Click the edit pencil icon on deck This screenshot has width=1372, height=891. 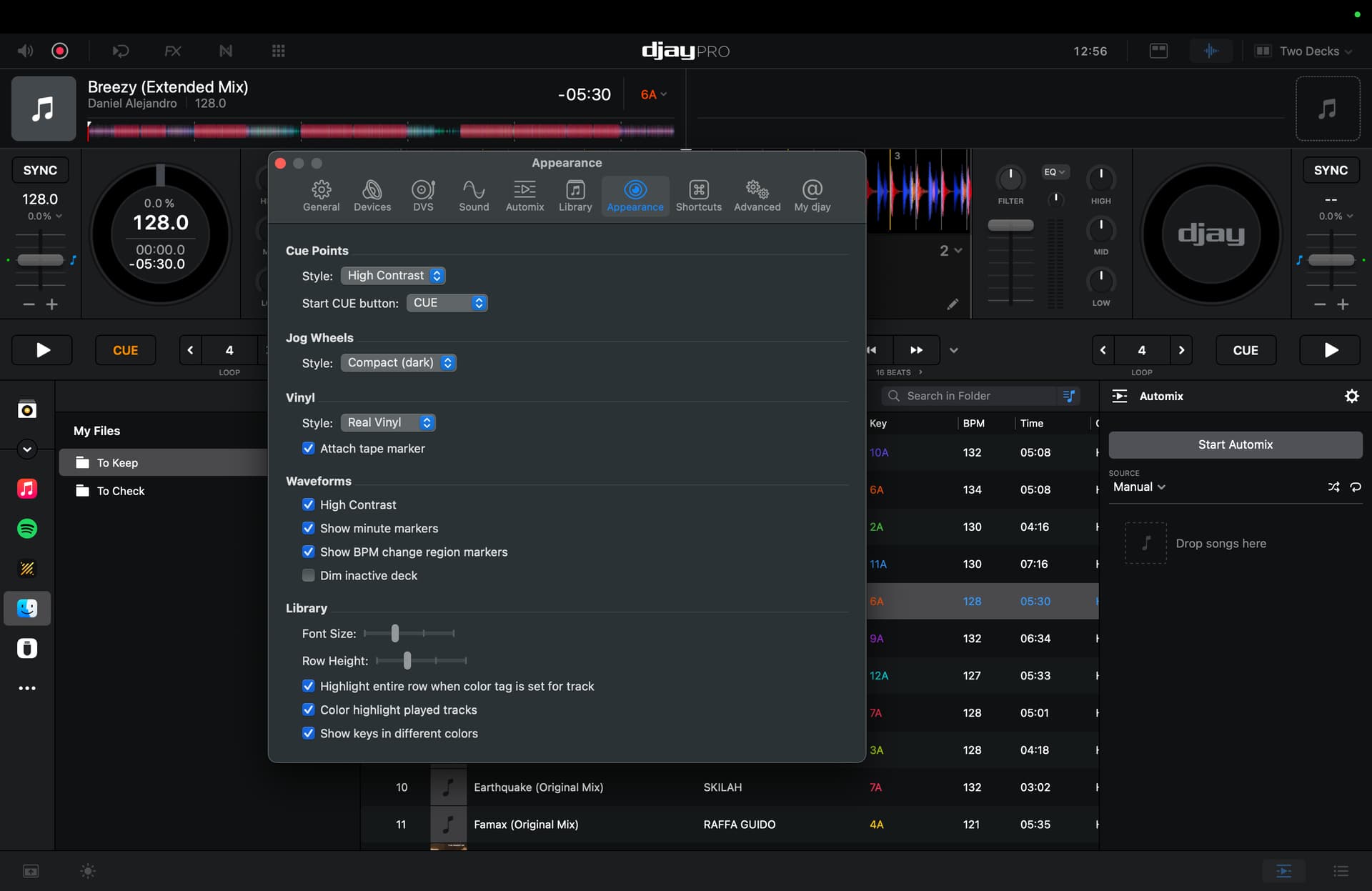(x=953, y=304)
